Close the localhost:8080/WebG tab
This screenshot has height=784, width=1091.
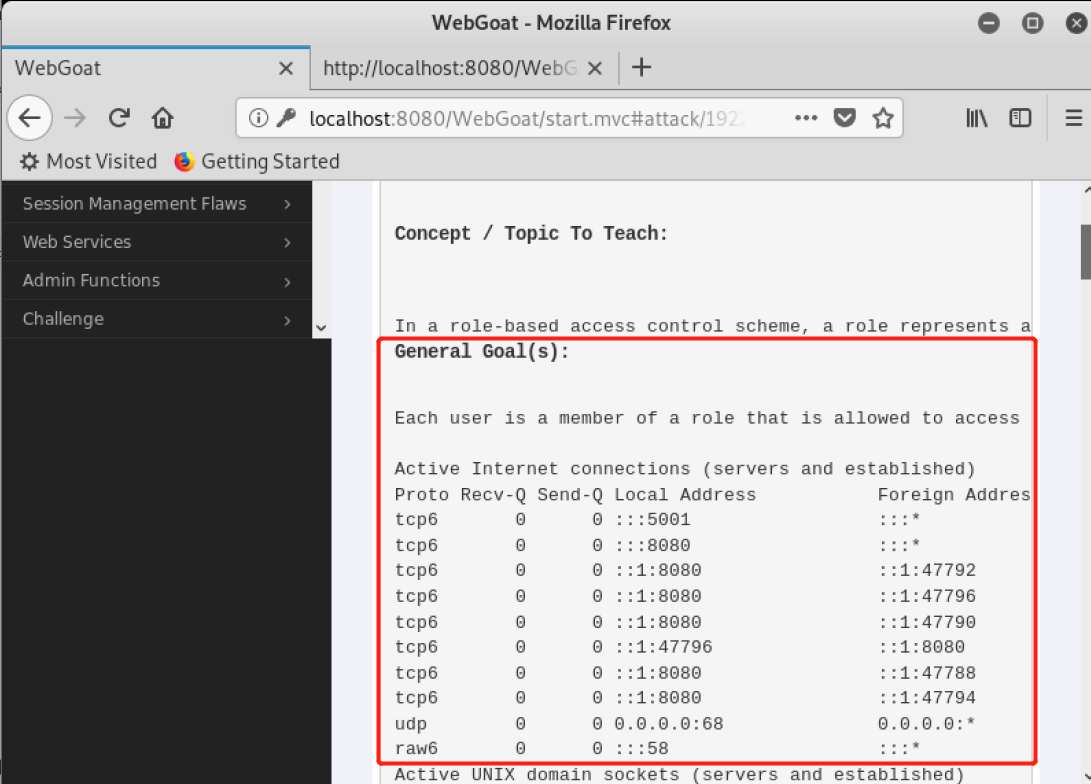pyautogui.click(x=595, y=68)
